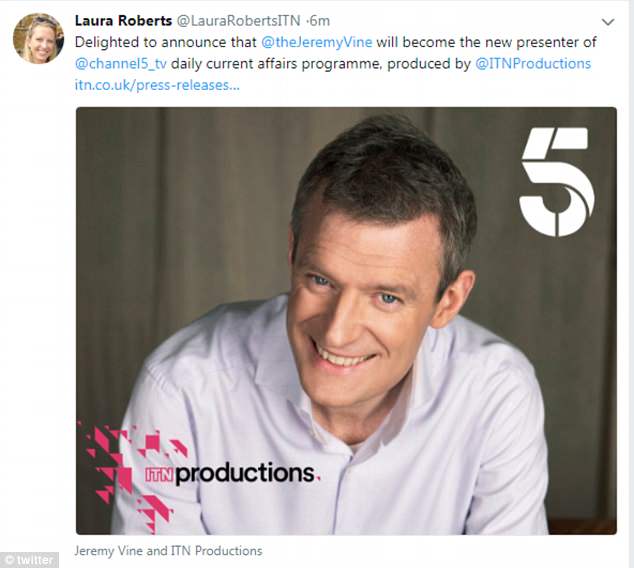Viewport: 634px width, 568px height.
Task: Click the 'Delighted to announce that' text
Action: coord(166,42)
